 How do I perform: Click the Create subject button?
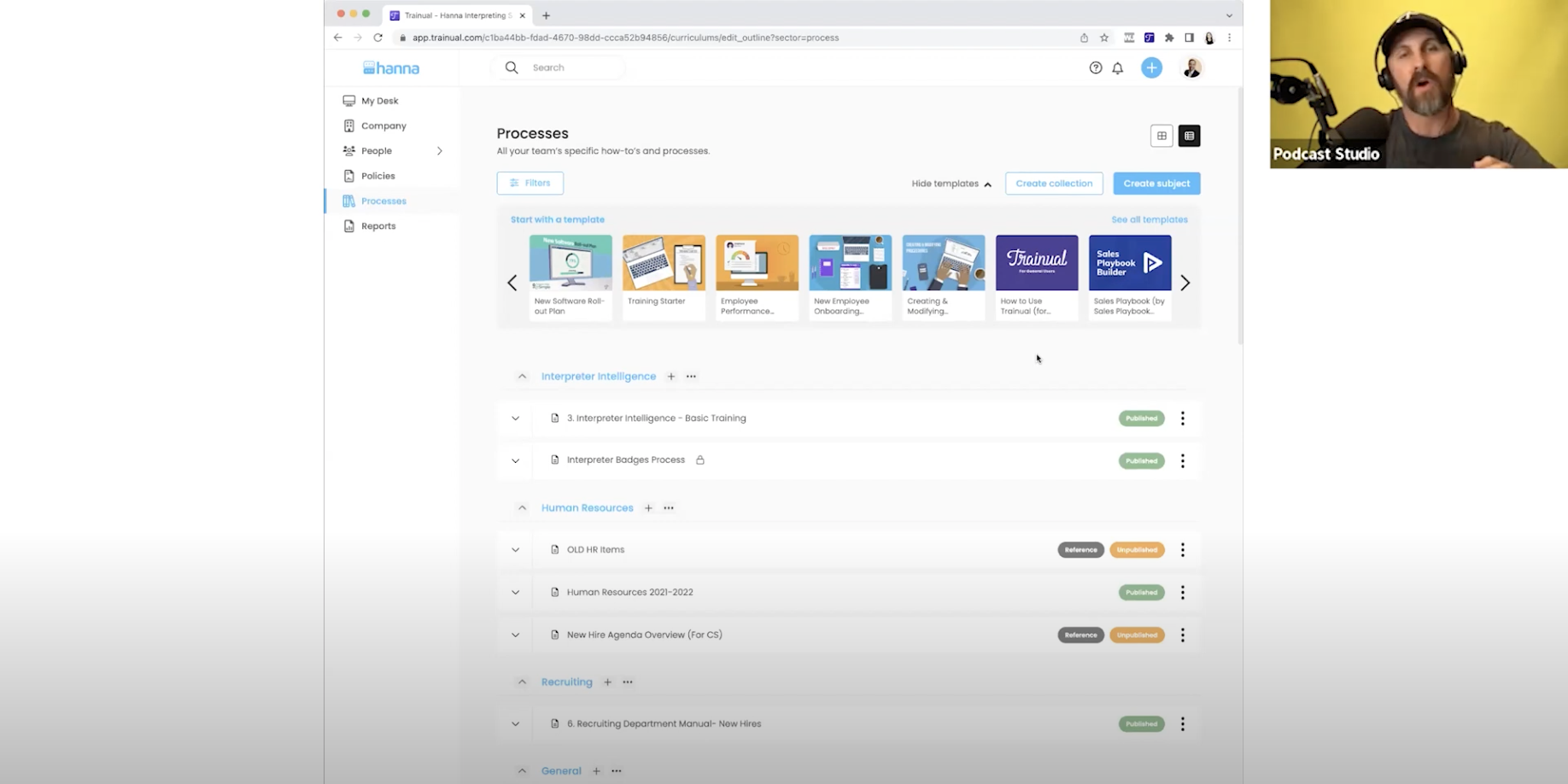pos(1156,183)
